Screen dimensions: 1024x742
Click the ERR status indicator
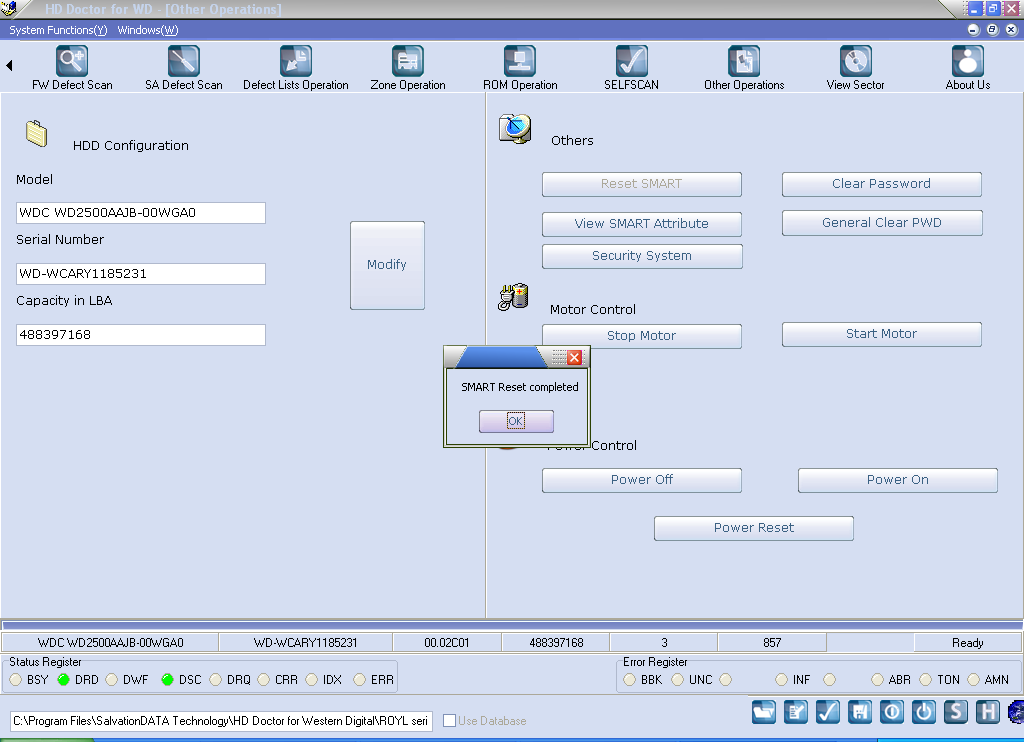coord(359,680)
